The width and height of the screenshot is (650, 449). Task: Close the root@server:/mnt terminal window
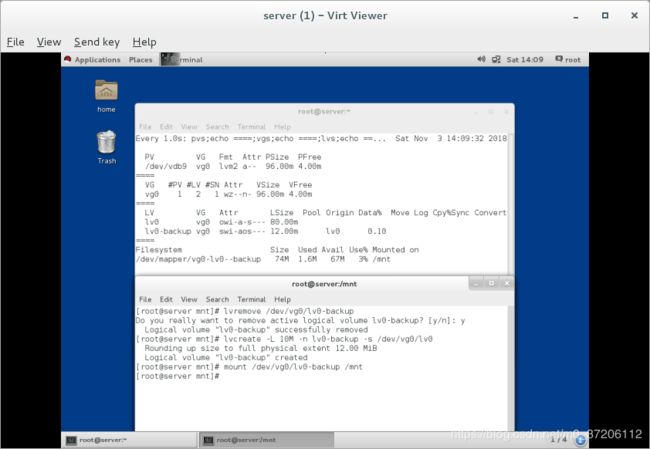(507, 284)
